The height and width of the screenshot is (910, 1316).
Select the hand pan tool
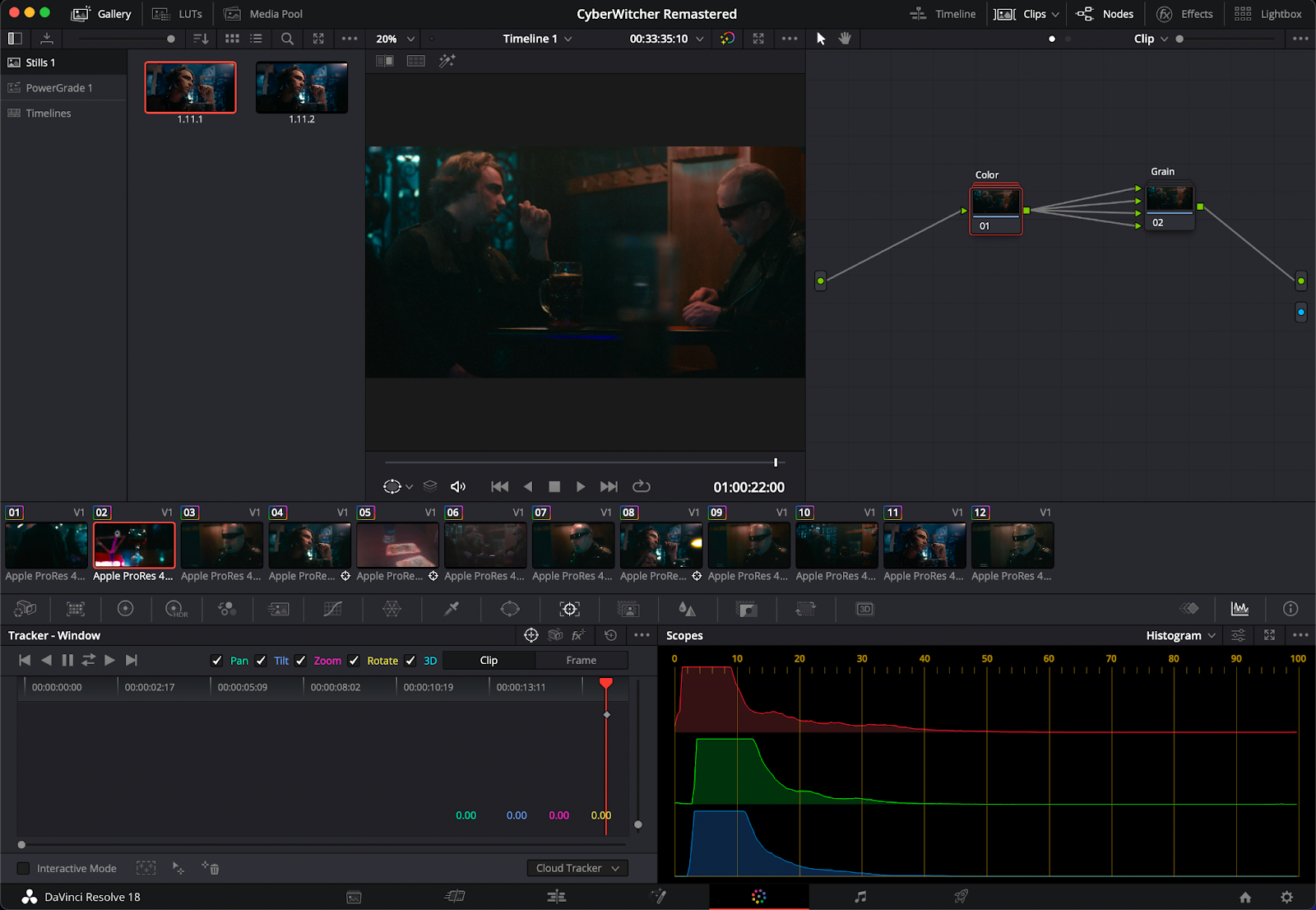[x=845, y=39]
